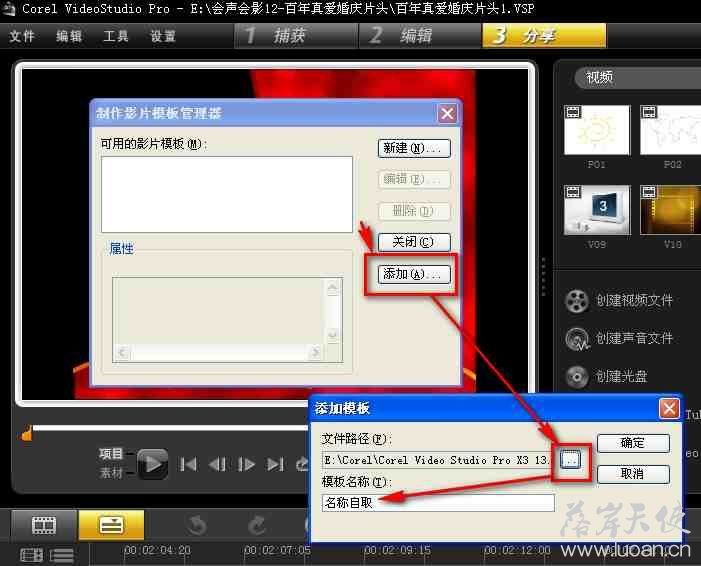The image size is (701, 566).
Task: Open the 文件 menu
Action: coord(21,36)
